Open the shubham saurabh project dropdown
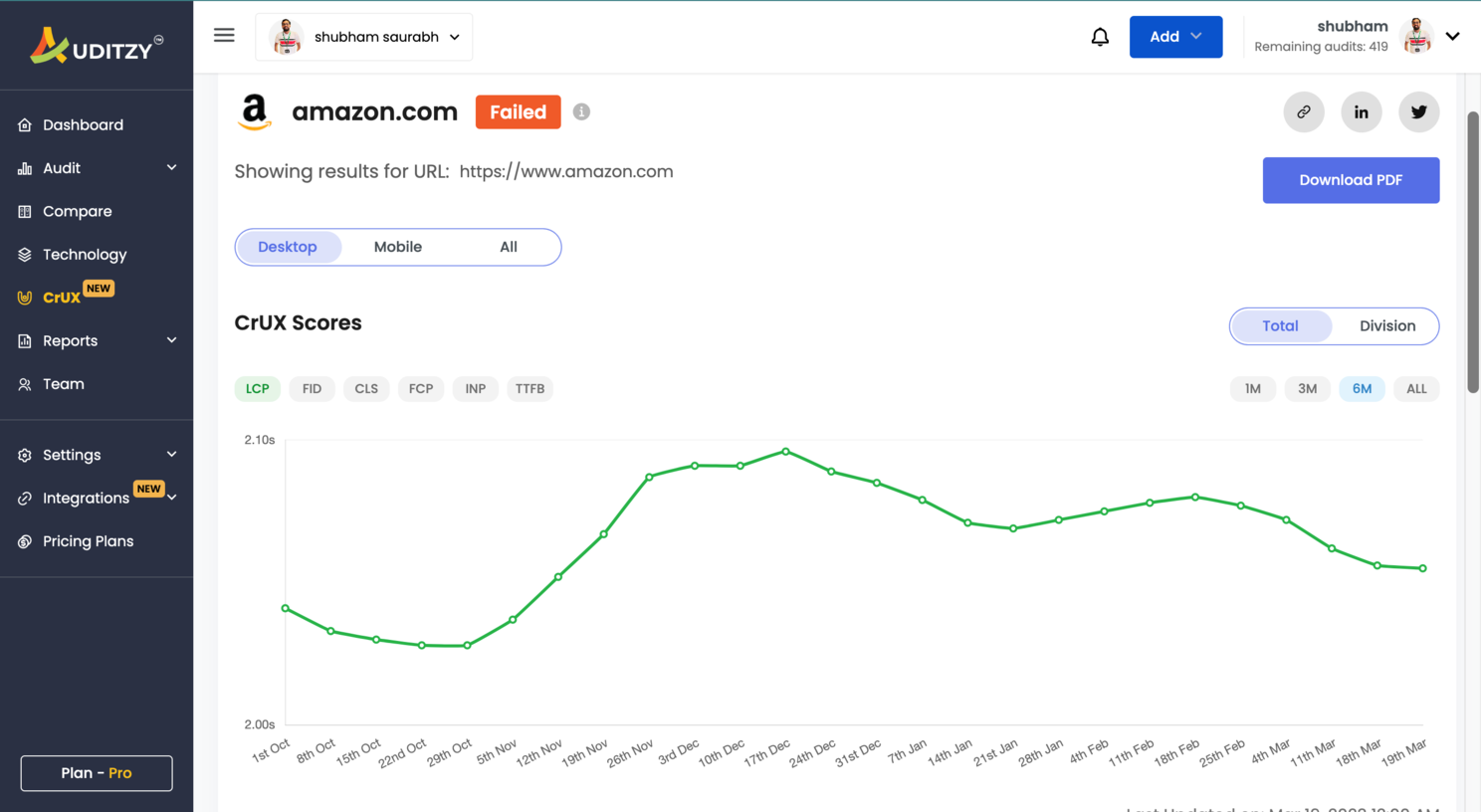Image resolution: width=1481 pixels, height=812 pixels. point(364,37)
